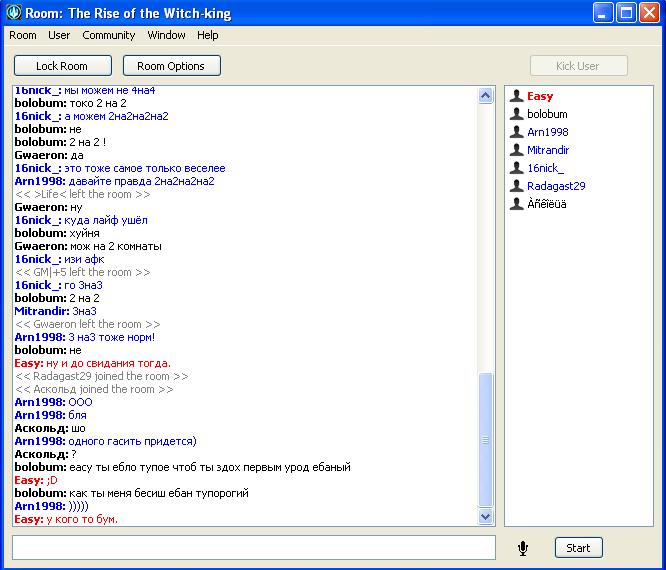Open Room Options
Image resolution: width=666 pixels, height=570 pixels.
(172, 66)
